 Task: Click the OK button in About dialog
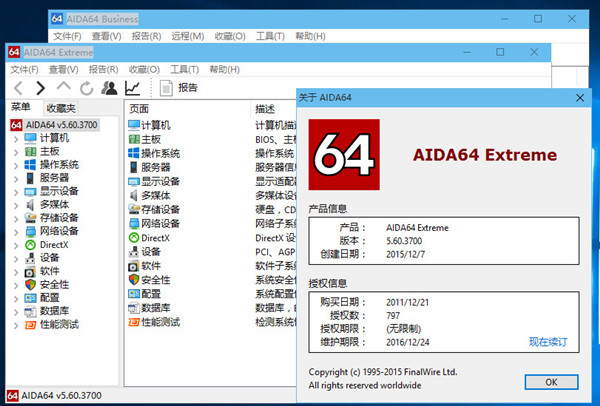pyautogui.click(x=551, y=382)
